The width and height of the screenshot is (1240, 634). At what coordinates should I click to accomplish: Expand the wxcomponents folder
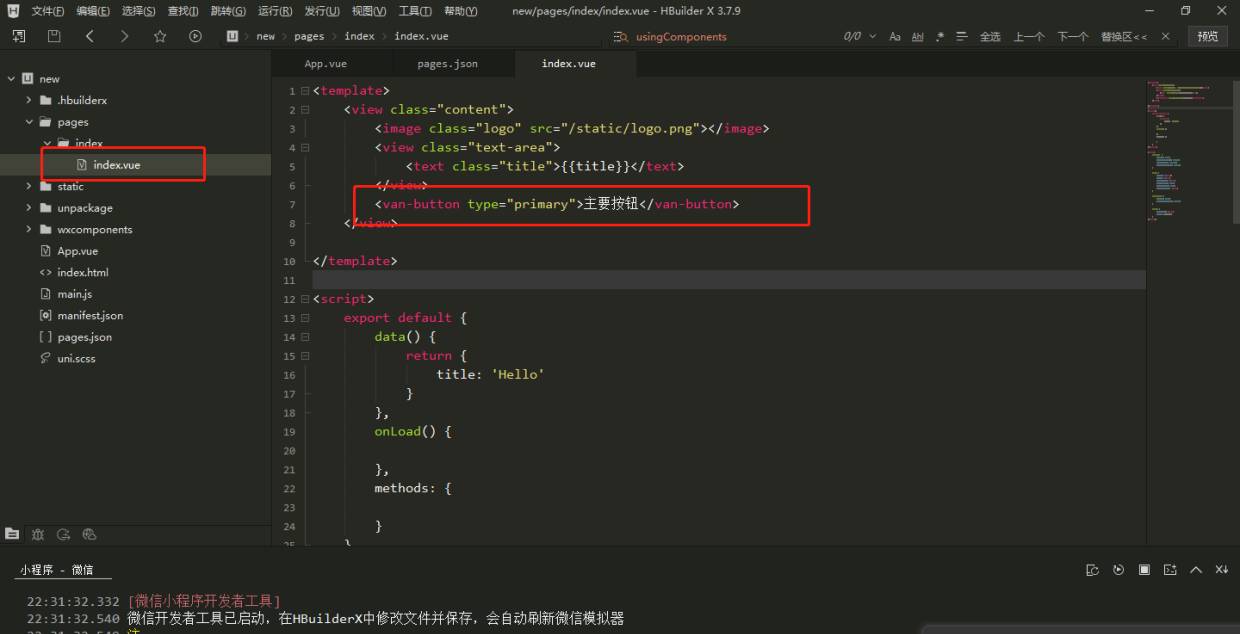click(x=30, y=229)
